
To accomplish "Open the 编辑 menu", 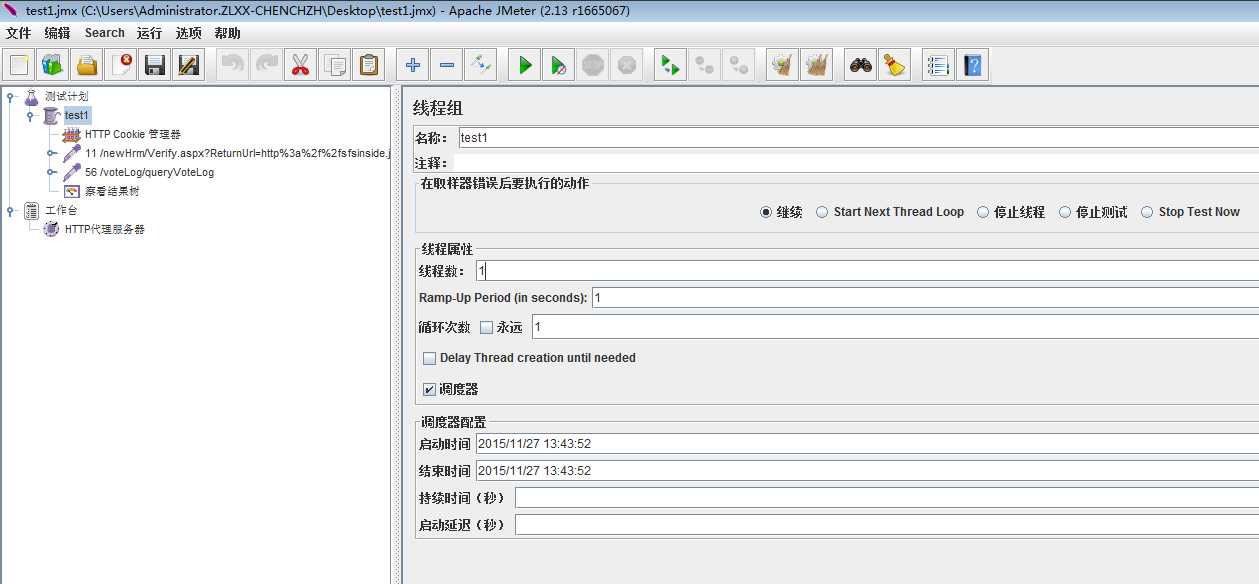I will (58, 33).
